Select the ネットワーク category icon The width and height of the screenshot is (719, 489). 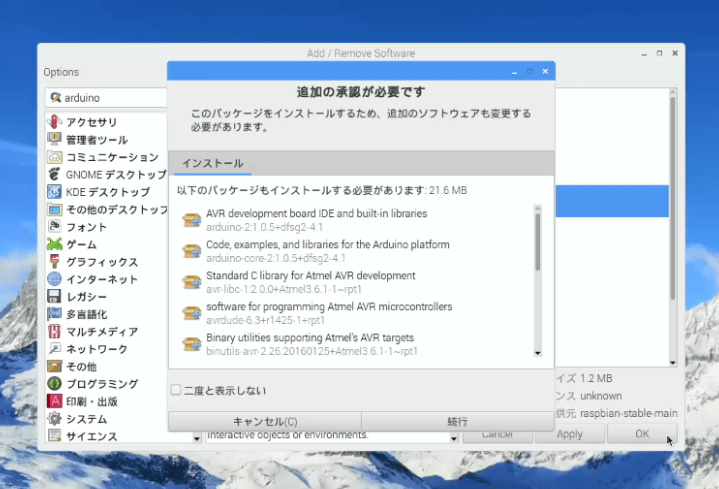pyautogui.click(x=54, y=349)
